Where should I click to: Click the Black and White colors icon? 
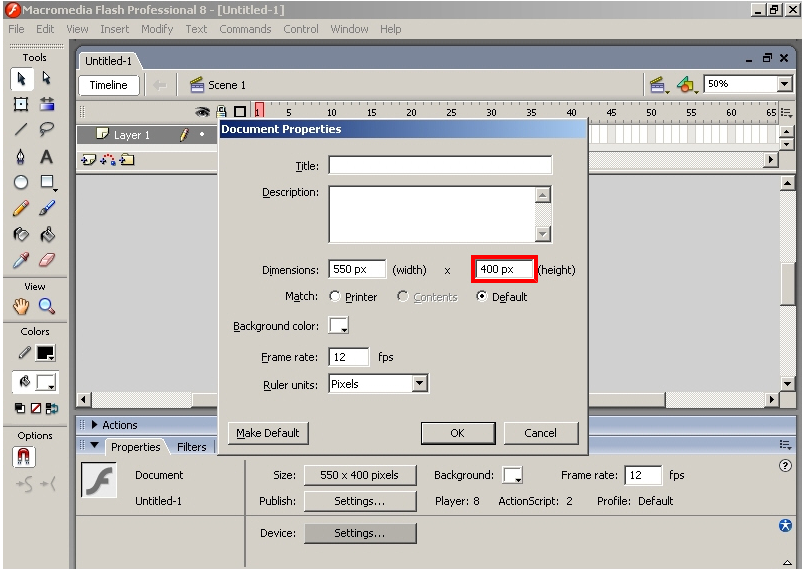(19, 408)
